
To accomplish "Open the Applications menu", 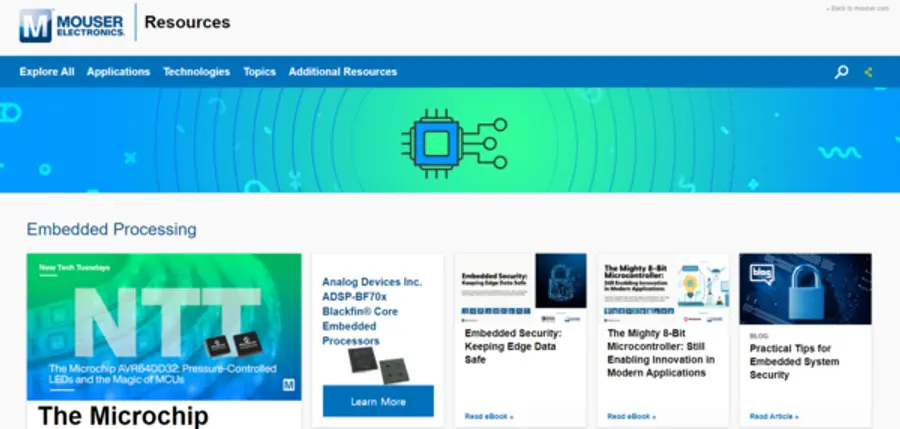I will (x=118, y=72).
